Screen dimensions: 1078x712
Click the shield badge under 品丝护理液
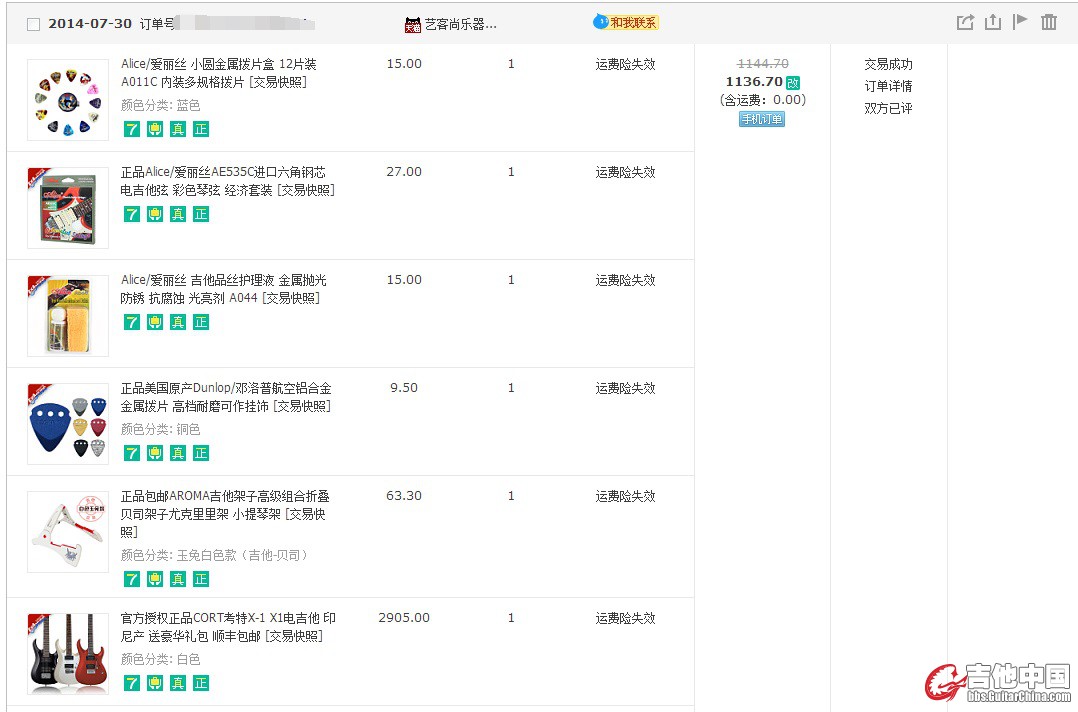coord(155,322)
